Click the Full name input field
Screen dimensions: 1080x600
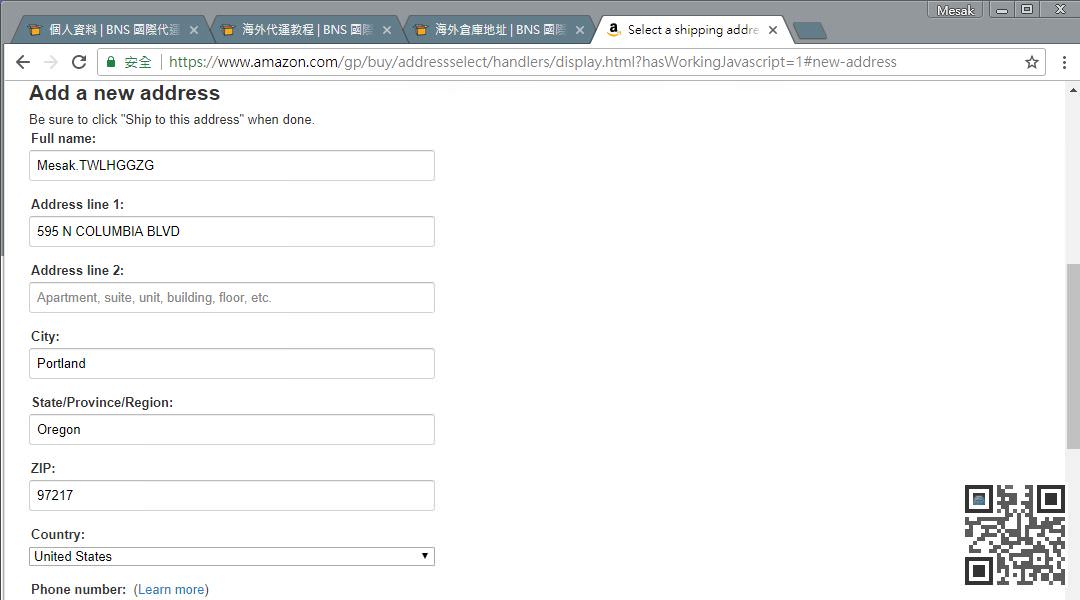click(x=231, y=165)
